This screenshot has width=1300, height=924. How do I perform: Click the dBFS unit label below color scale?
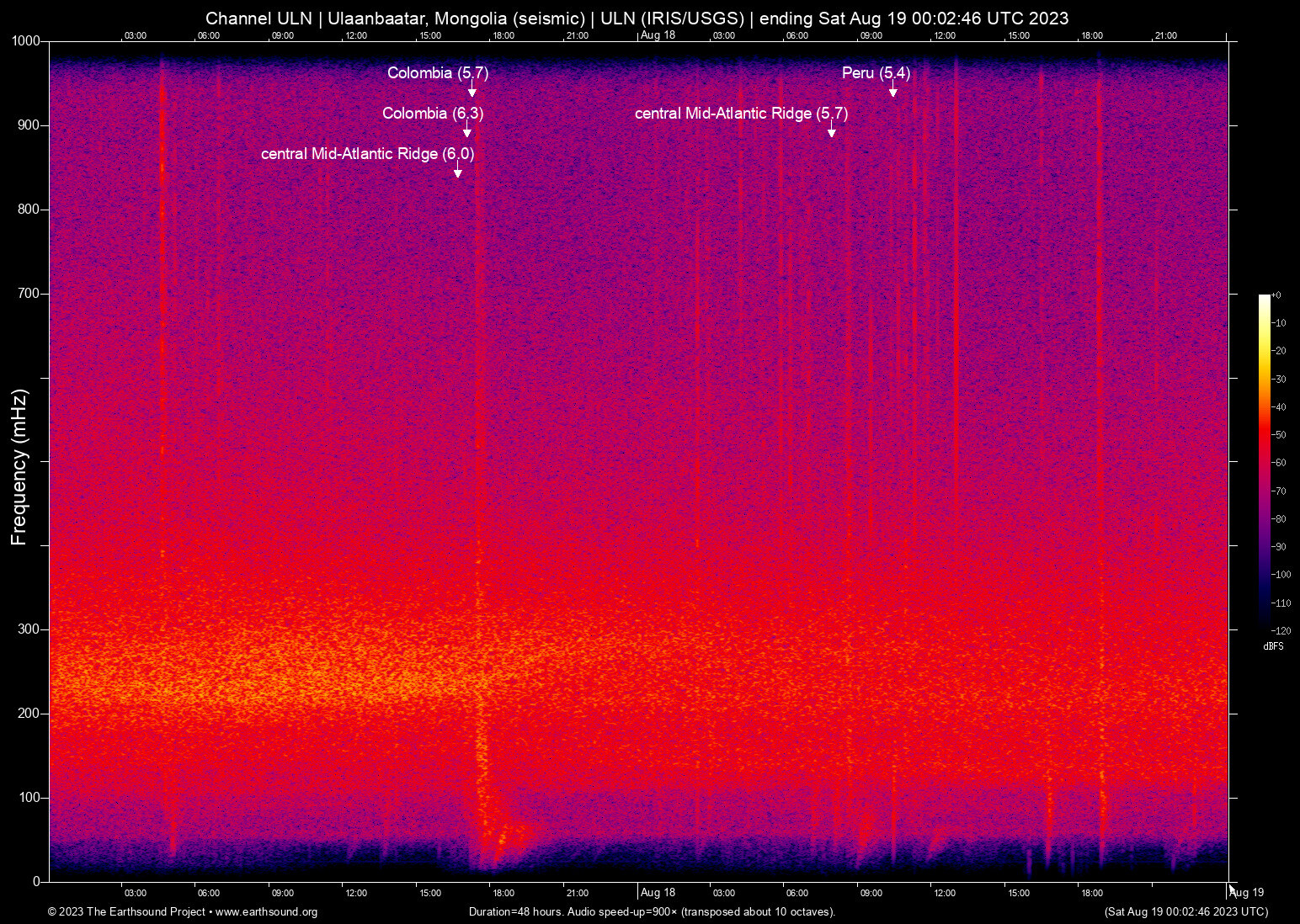[x=1273, y=646]
